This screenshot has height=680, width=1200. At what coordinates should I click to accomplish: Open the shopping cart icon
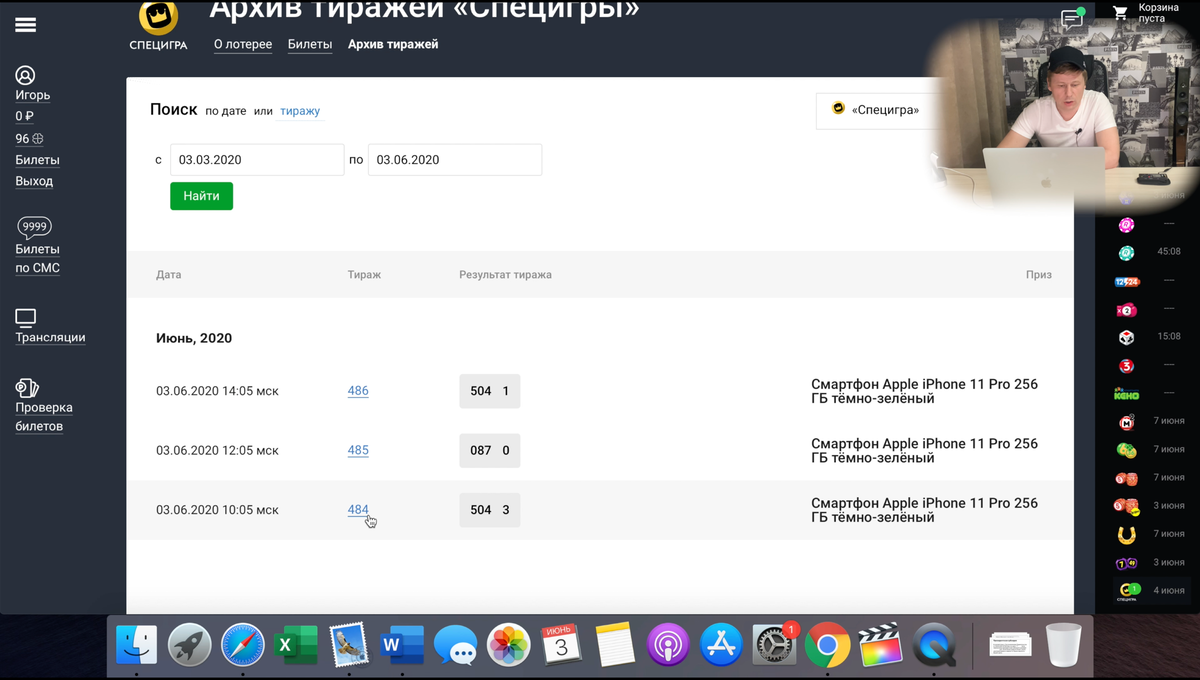[1120, 13]
